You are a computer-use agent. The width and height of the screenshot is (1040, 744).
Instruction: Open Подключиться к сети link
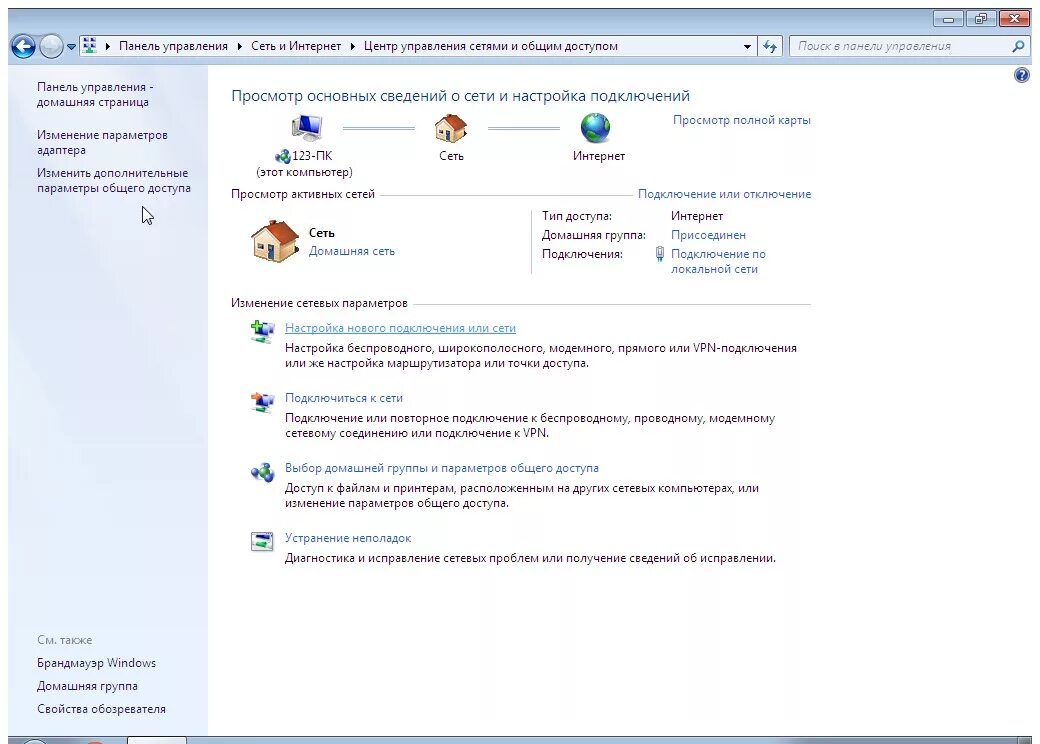(344, 399)
